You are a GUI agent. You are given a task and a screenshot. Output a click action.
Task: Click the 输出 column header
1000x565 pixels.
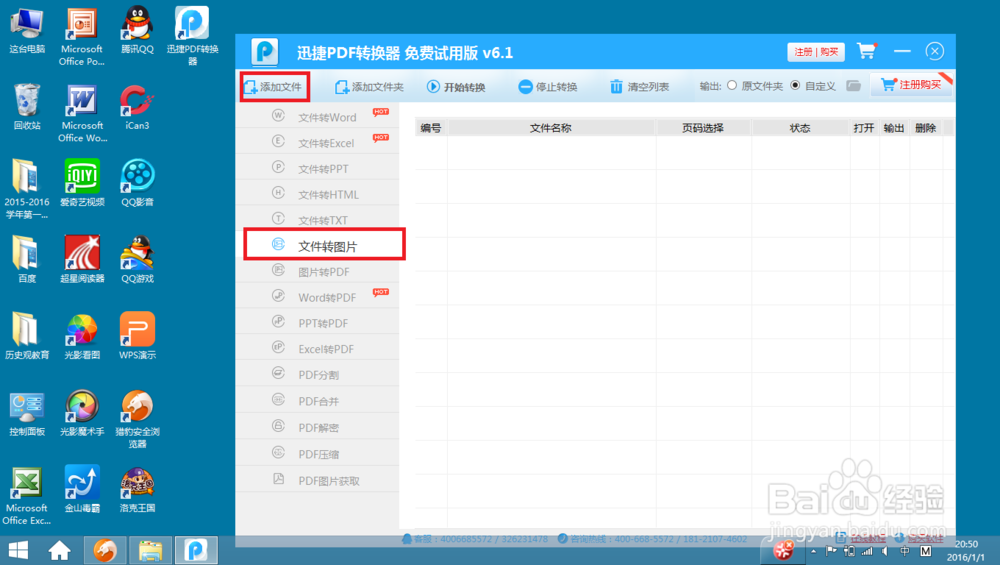coord(893,128)
